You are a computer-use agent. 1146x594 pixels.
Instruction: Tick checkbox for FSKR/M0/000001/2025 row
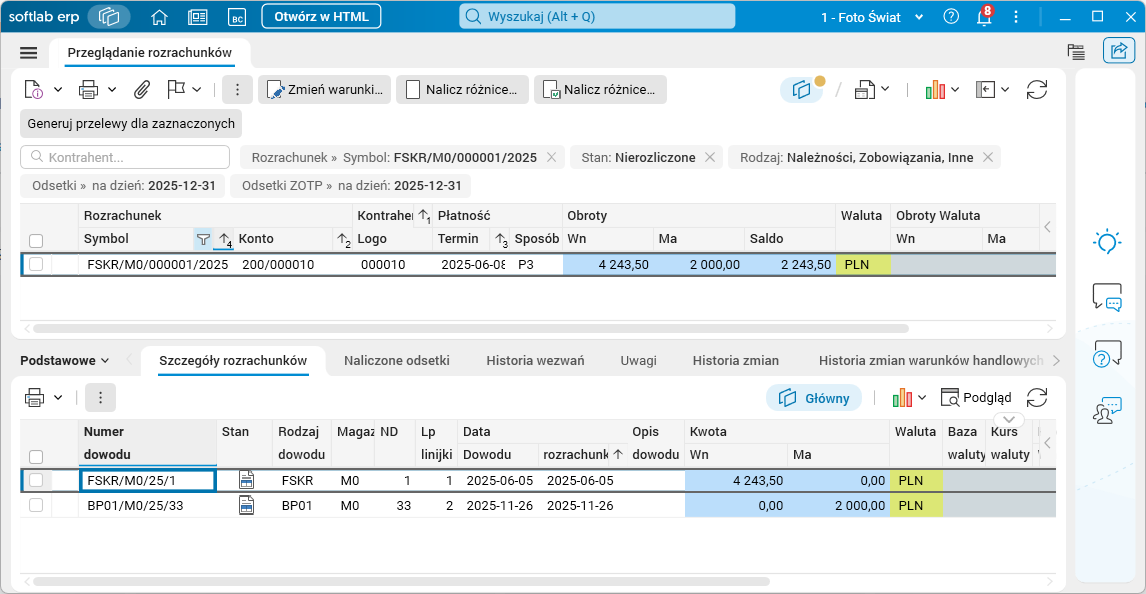[36, 264]
